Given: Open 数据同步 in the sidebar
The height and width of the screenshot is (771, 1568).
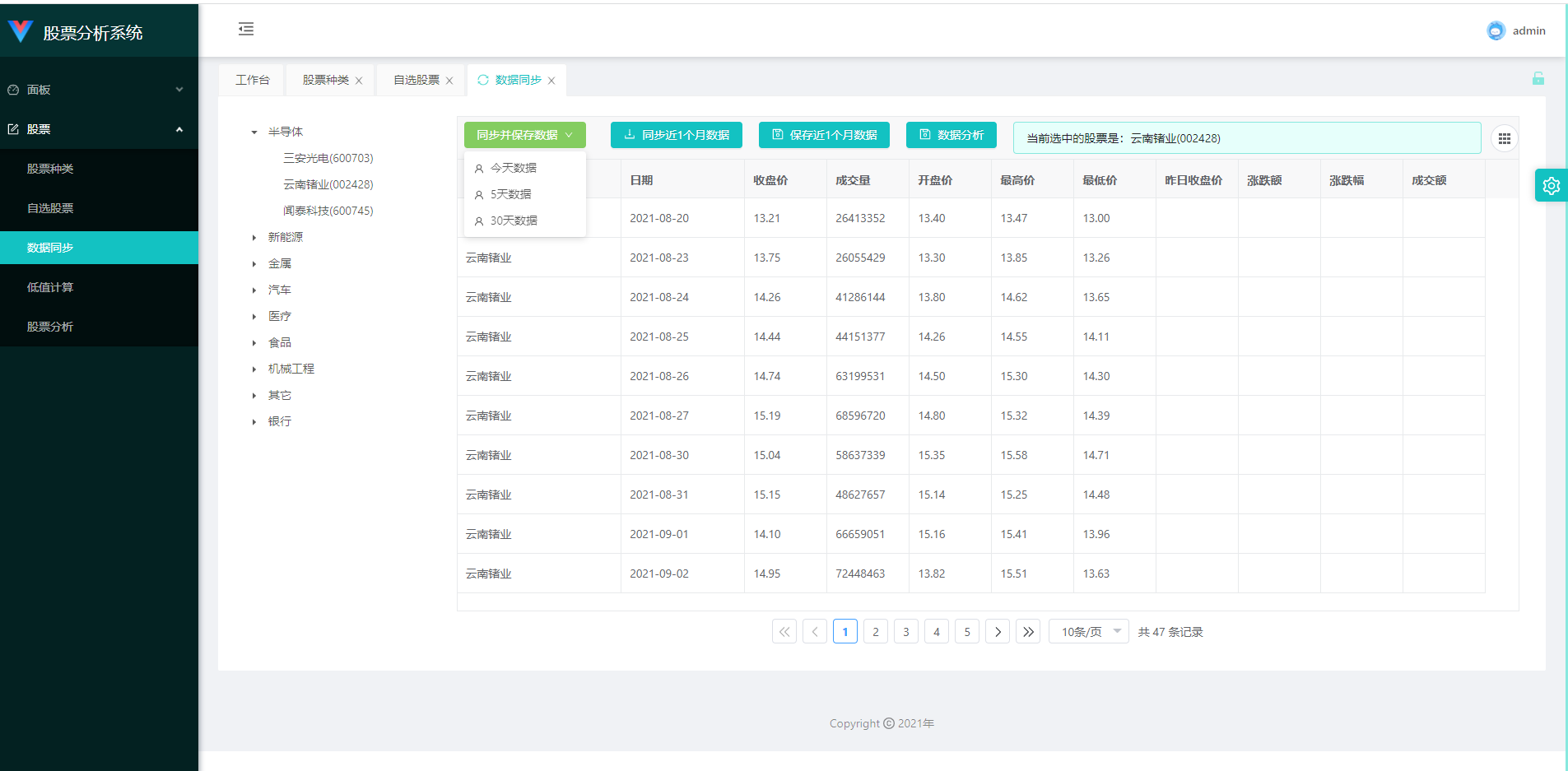Looking at the screenshot, I should 99,248.
